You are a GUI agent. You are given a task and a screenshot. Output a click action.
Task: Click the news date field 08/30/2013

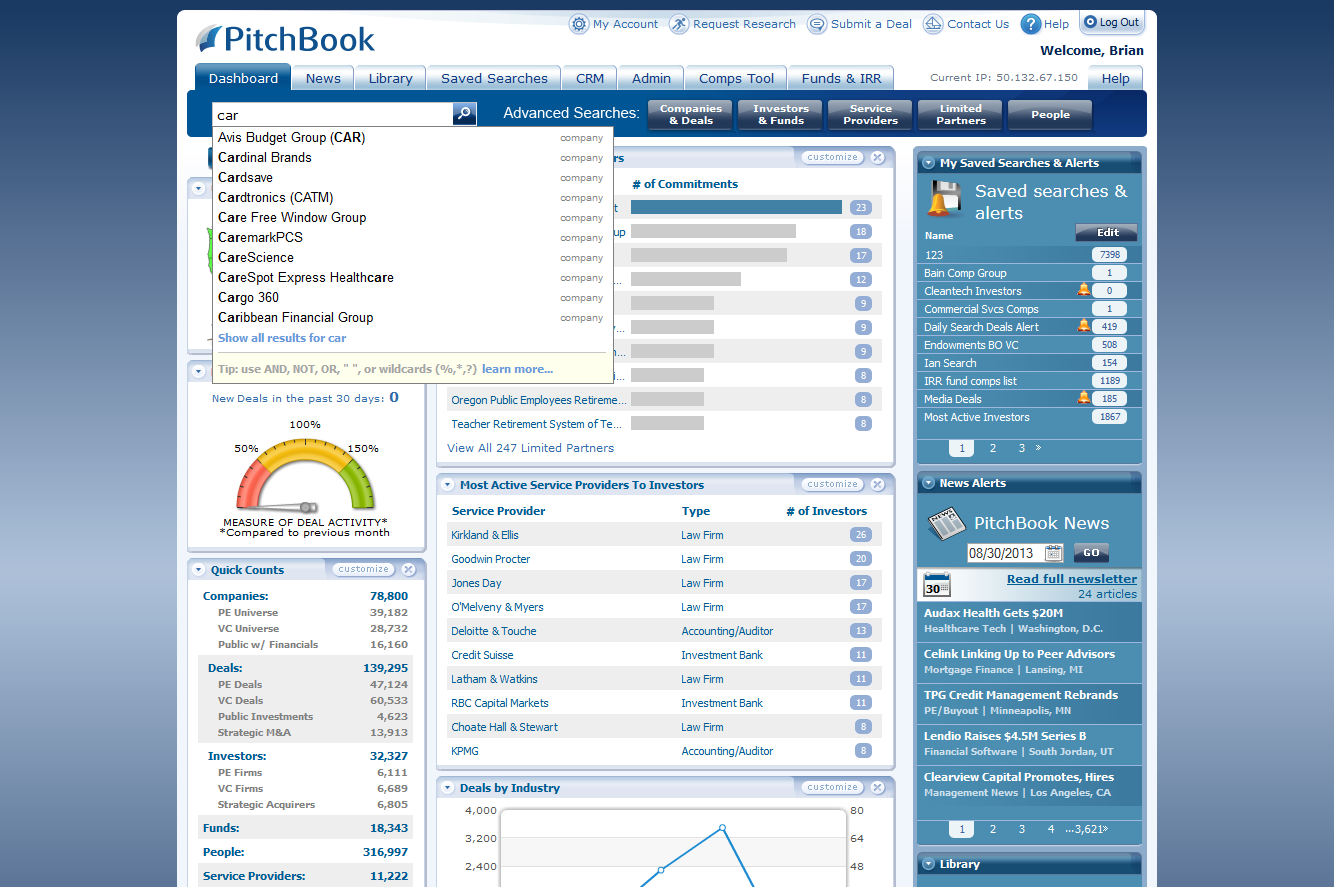(1005, 553)
